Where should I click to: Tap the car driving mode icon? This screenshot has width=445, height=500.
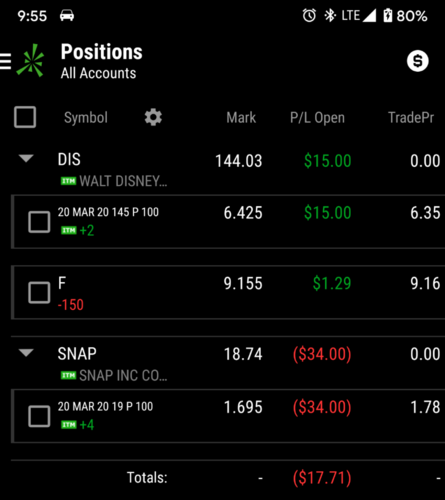pyautogui.click(x=67, y=16)
